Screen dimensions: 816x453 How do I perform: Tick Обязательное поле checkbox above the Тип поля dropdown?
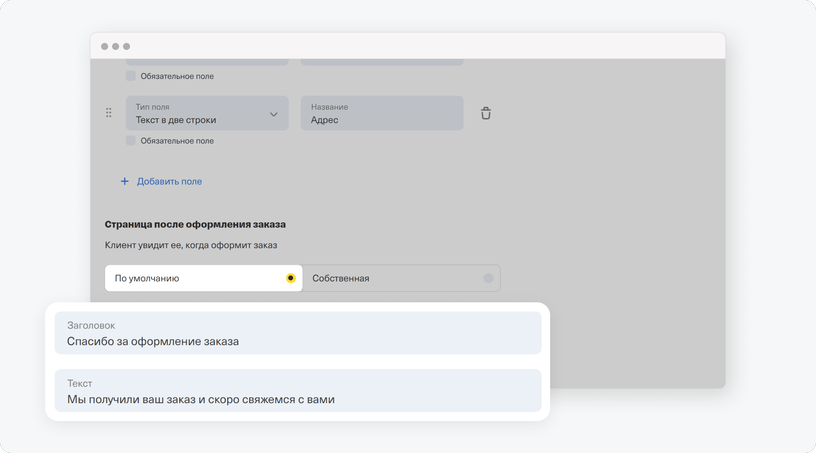coord(131,76)
